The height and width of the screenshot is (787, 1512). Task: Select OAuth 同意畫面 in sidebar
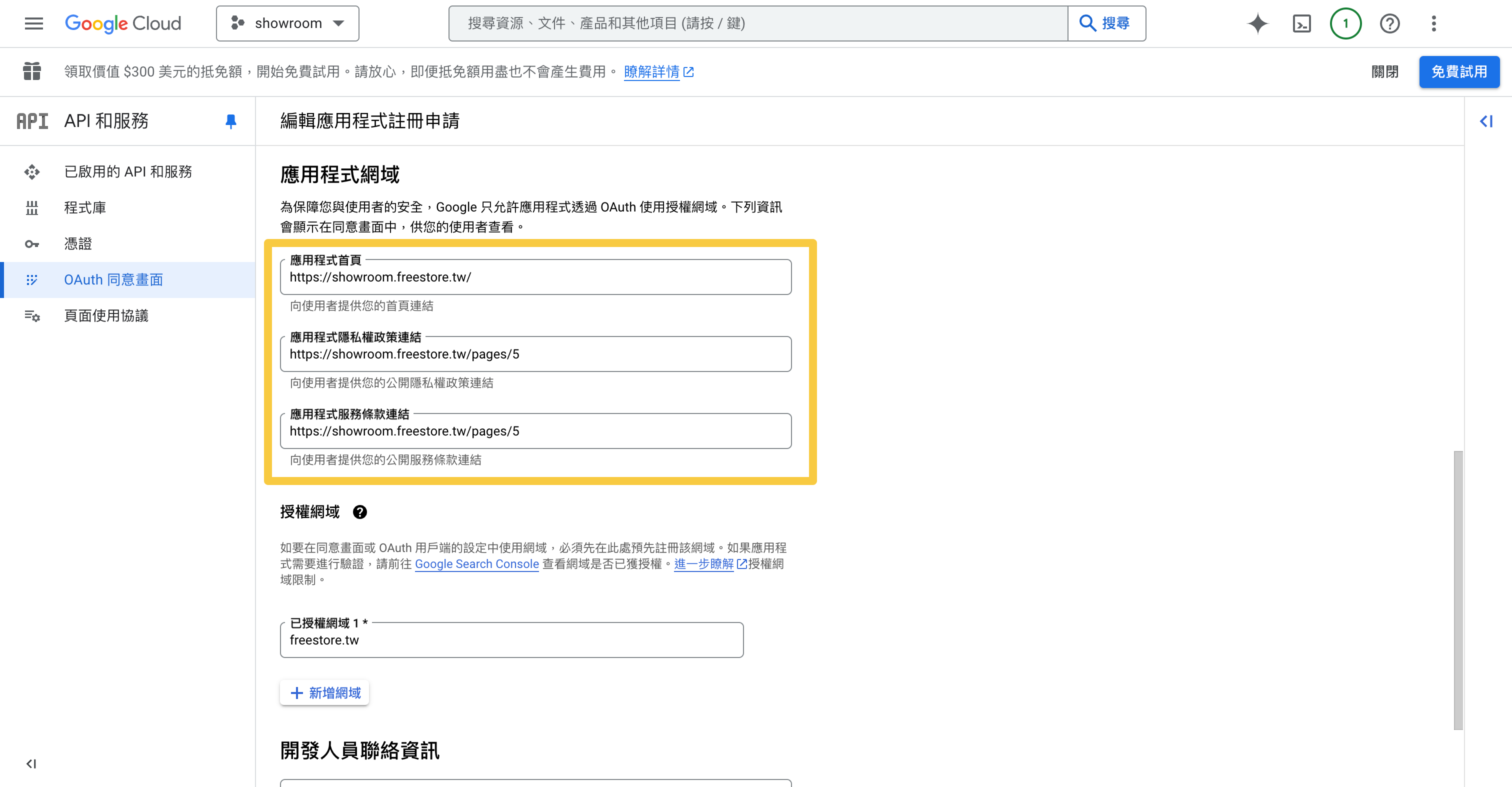click(128, 279)
